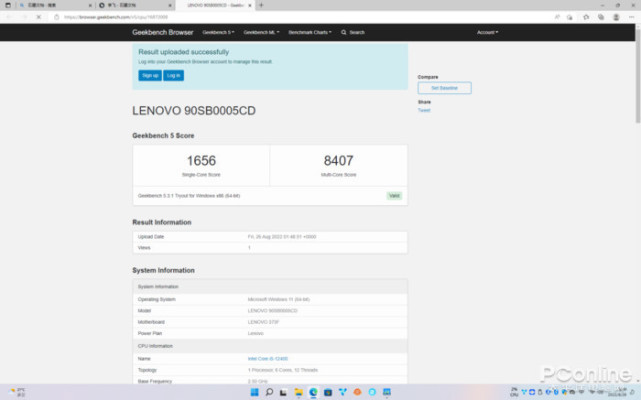Click the multi-core score 8407

[338, 161]
